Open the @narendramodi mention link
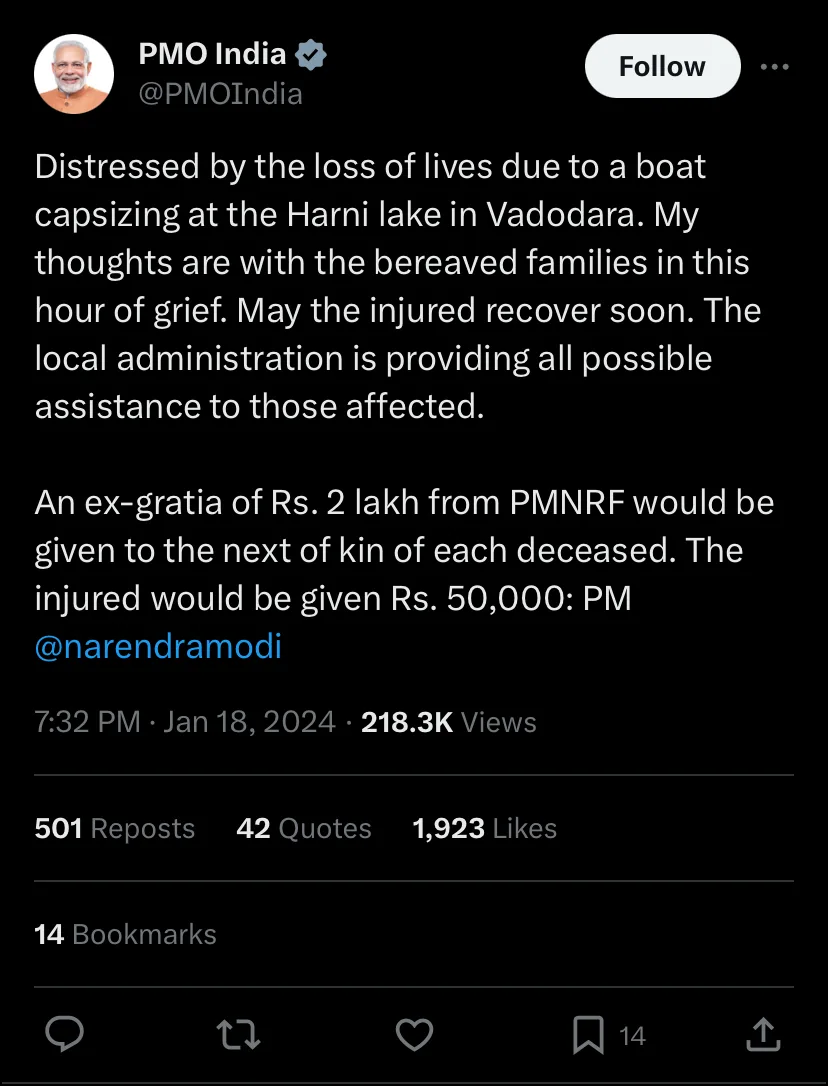This screenshot has height=1086, width=828. pyautogui.click(x=158, y=646)
